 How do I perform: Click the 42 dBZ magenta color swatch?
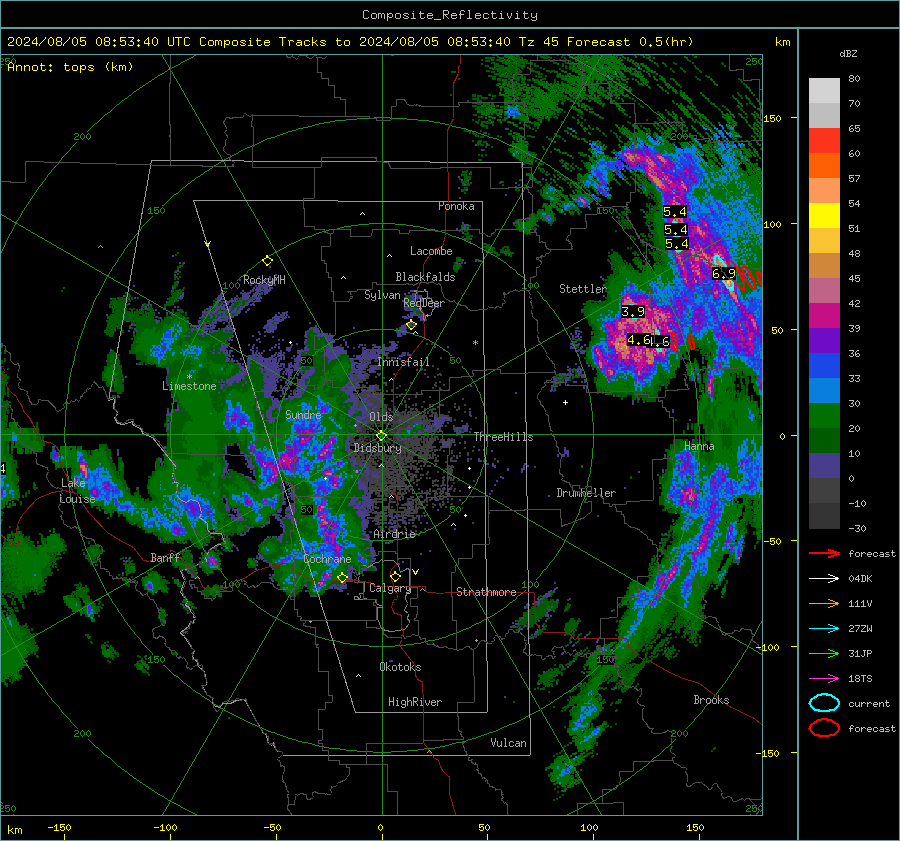(x=824, y=316)
